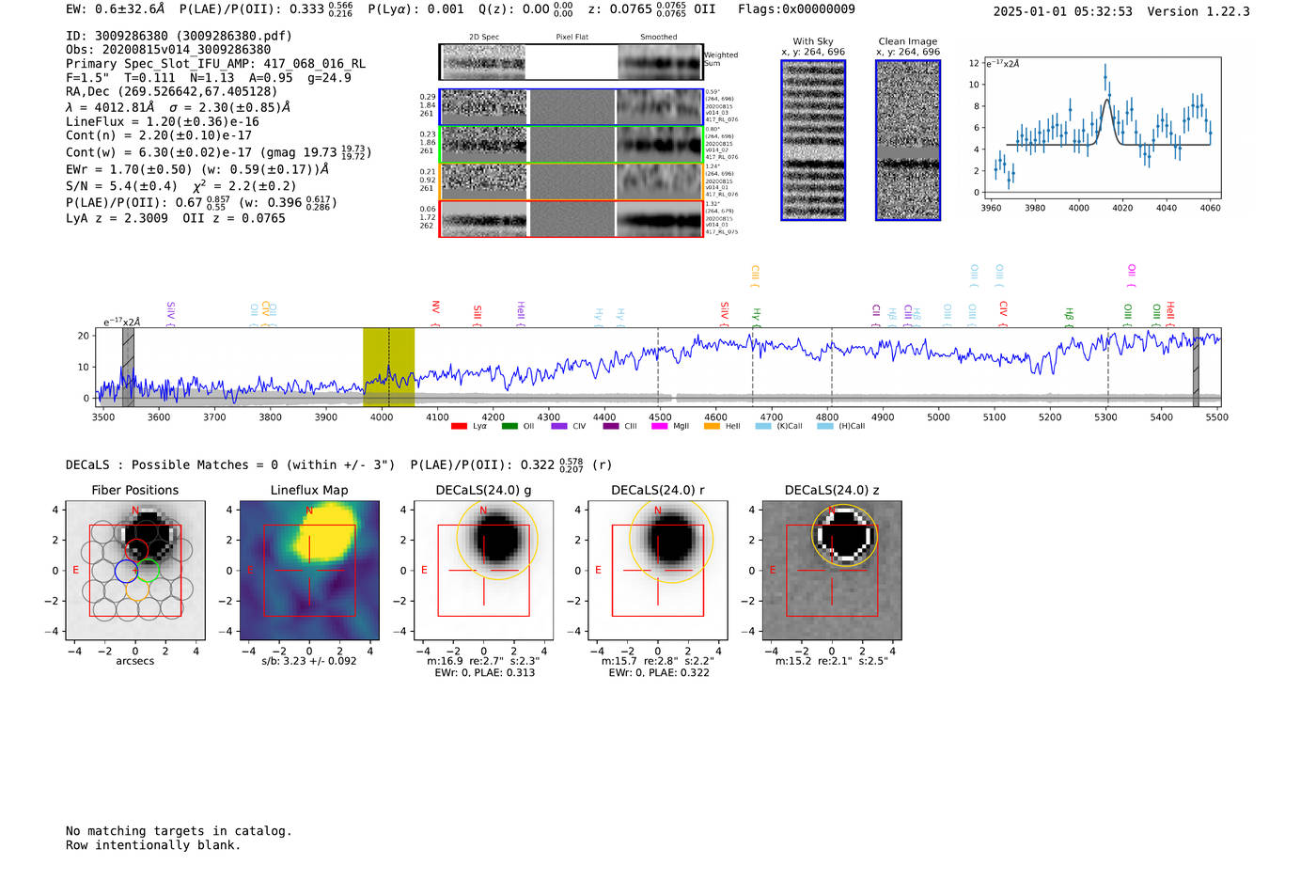
Task: Click the orange CIII line marker
Action: pos(755,276)
